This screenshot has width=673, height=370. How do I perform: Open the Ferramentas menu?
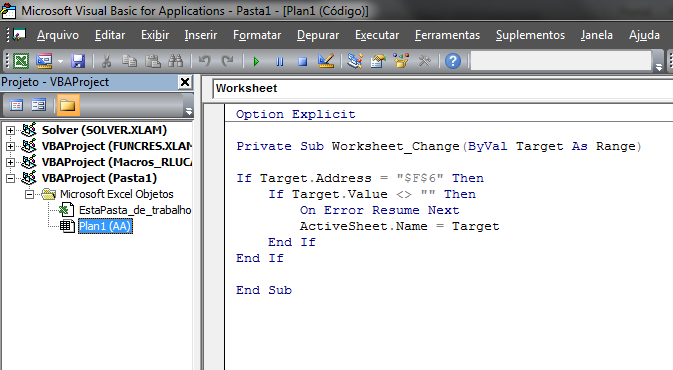(x=447, y=35)
